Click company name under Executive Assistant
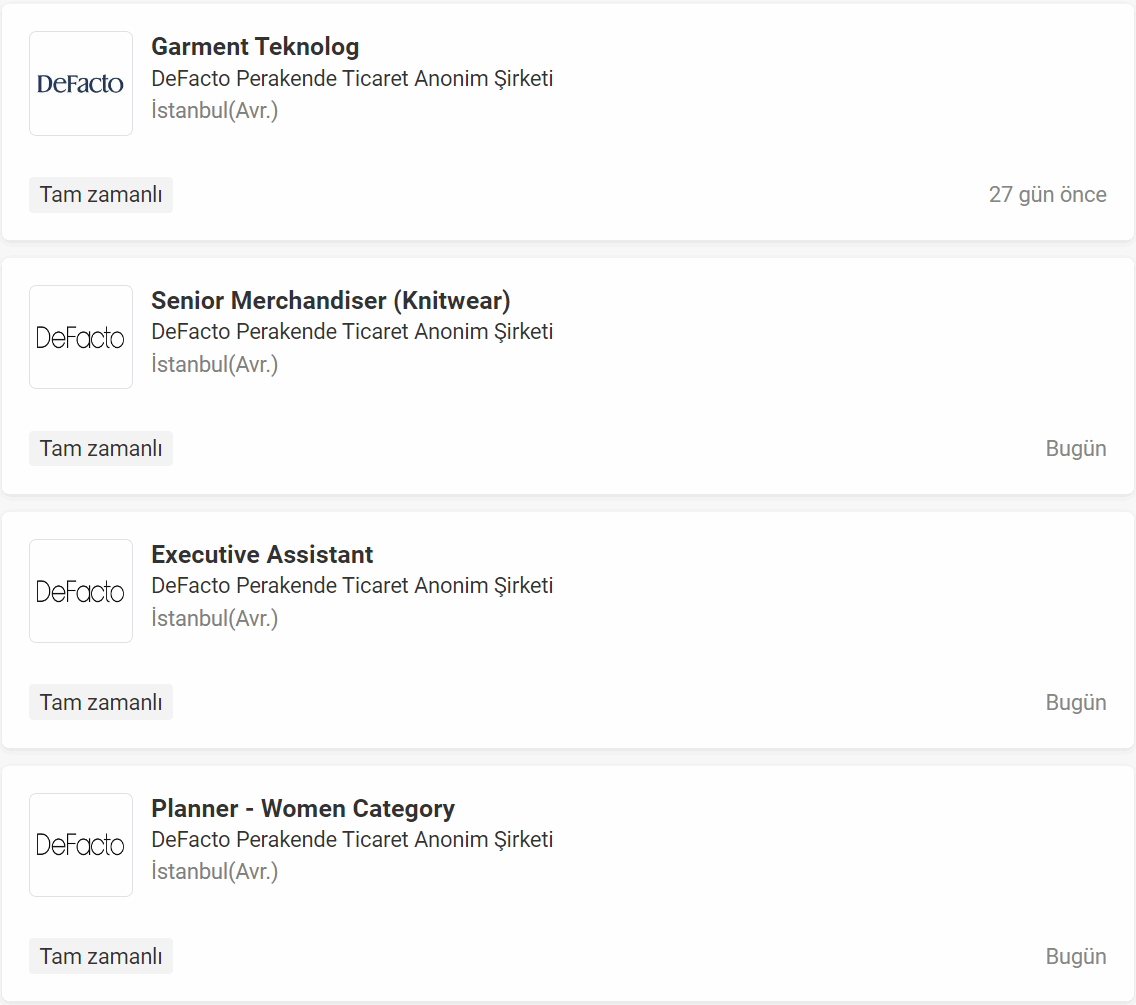Screen dimensions: 1136x1005 click(352, 585)
